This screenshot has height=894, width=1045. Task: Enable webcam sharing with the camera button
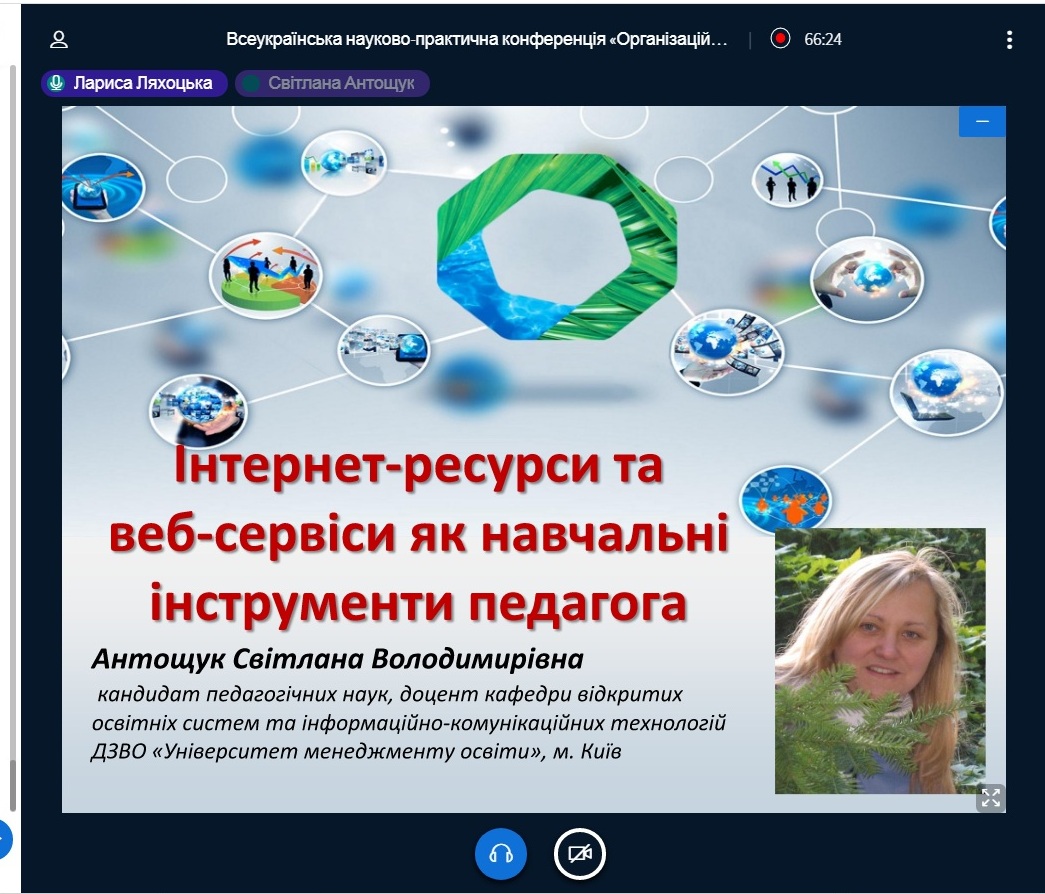tap(580, 854)
